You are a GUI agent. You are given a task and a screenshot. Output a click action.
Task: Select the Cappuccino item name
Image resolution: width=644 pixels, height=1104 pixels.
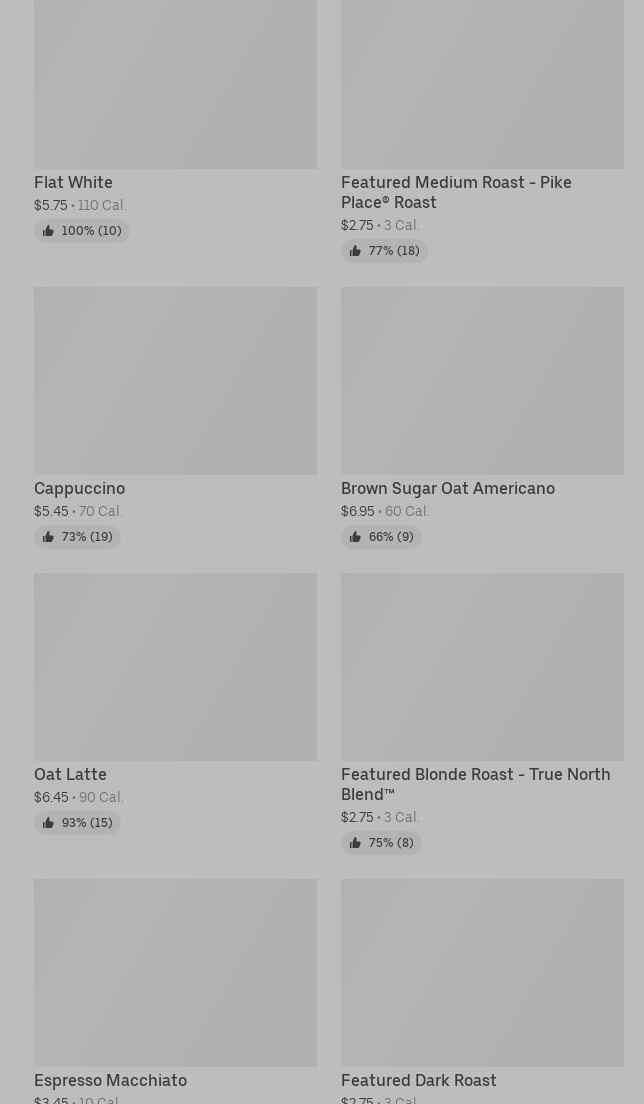[x=79, y=489]
